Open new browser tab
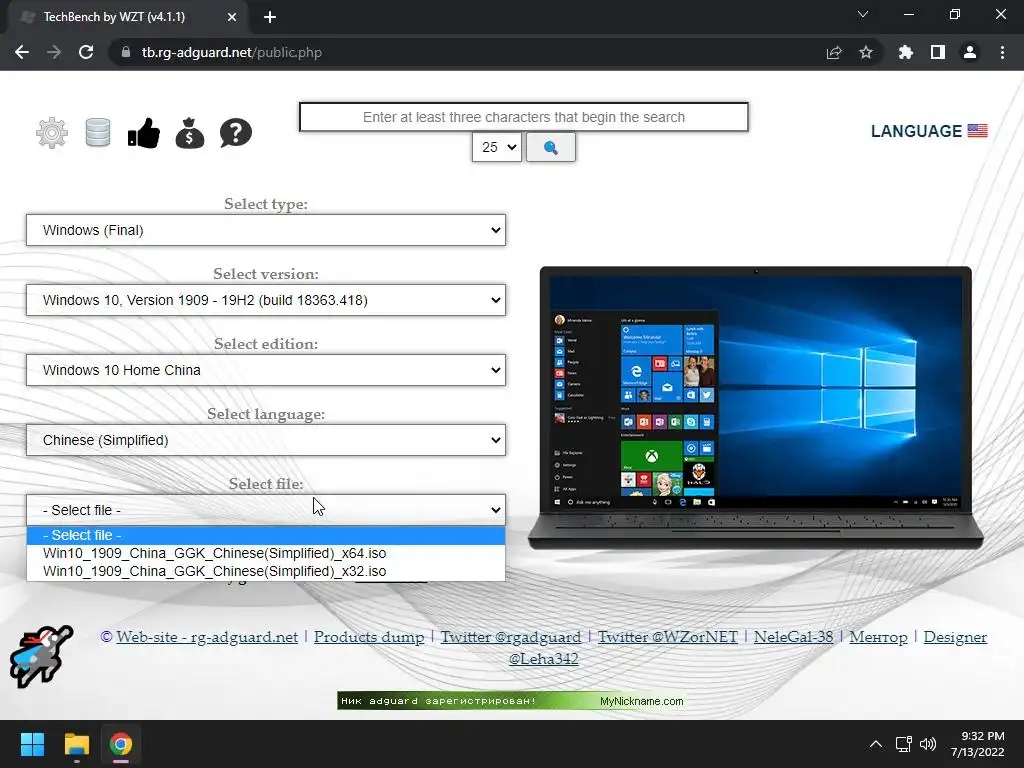1024x768 pixels. [270, 17]
